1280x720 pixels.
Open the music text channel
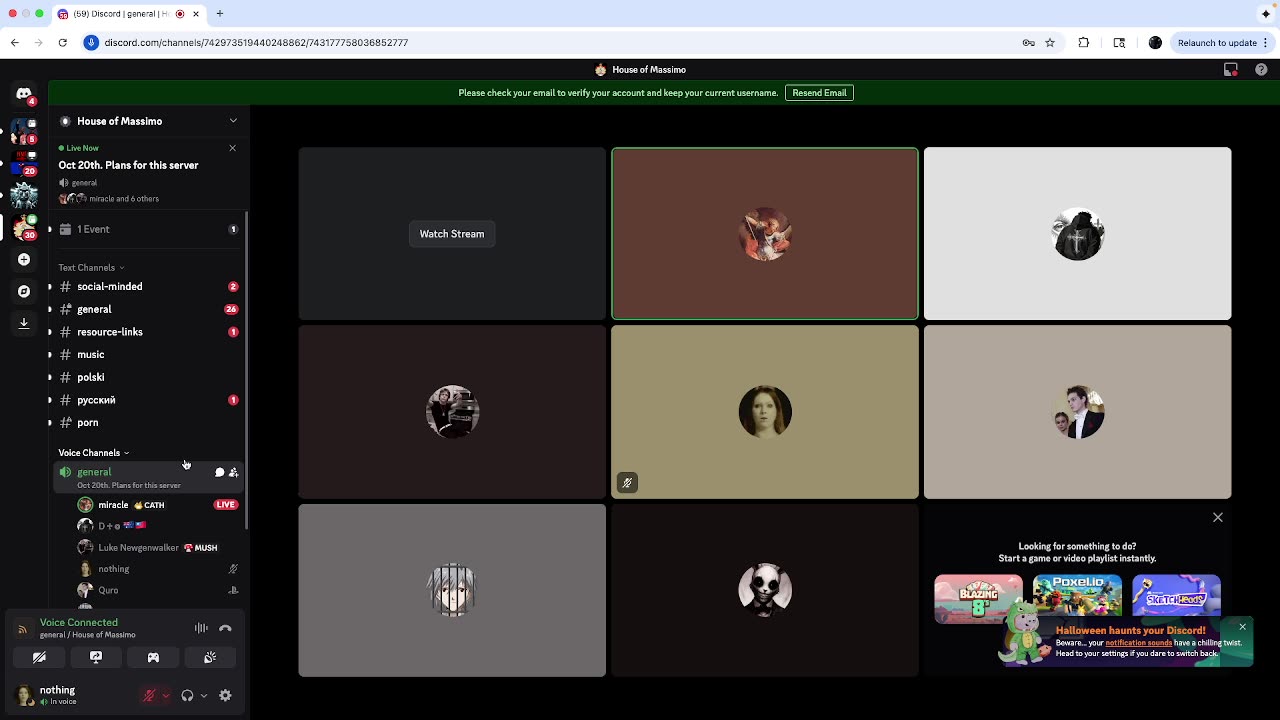(149, 355)
